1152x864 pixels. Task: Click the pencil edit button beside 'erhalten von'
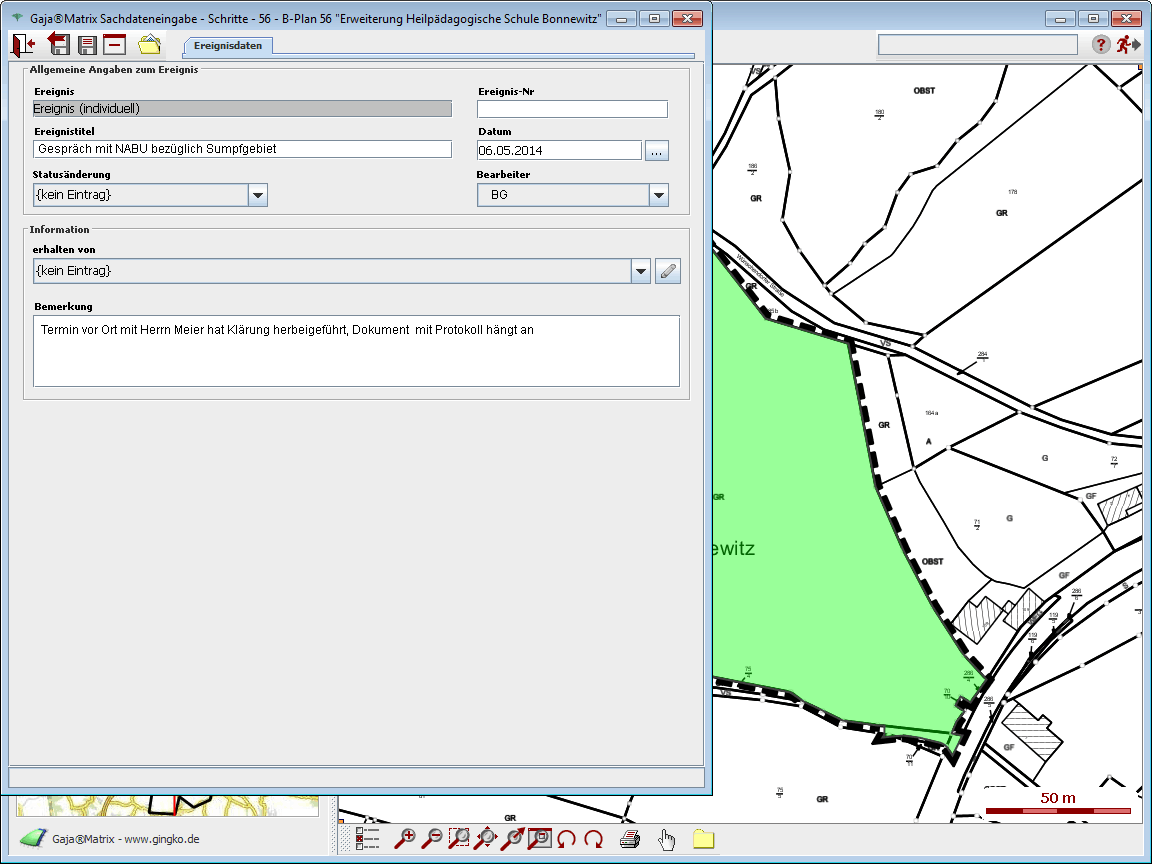pos(668,271)
